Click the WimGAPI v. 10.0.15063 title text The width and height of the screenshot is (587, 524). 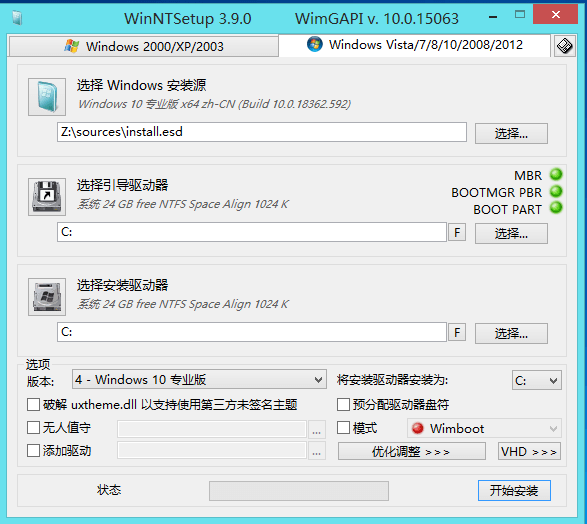click(377, 18)
